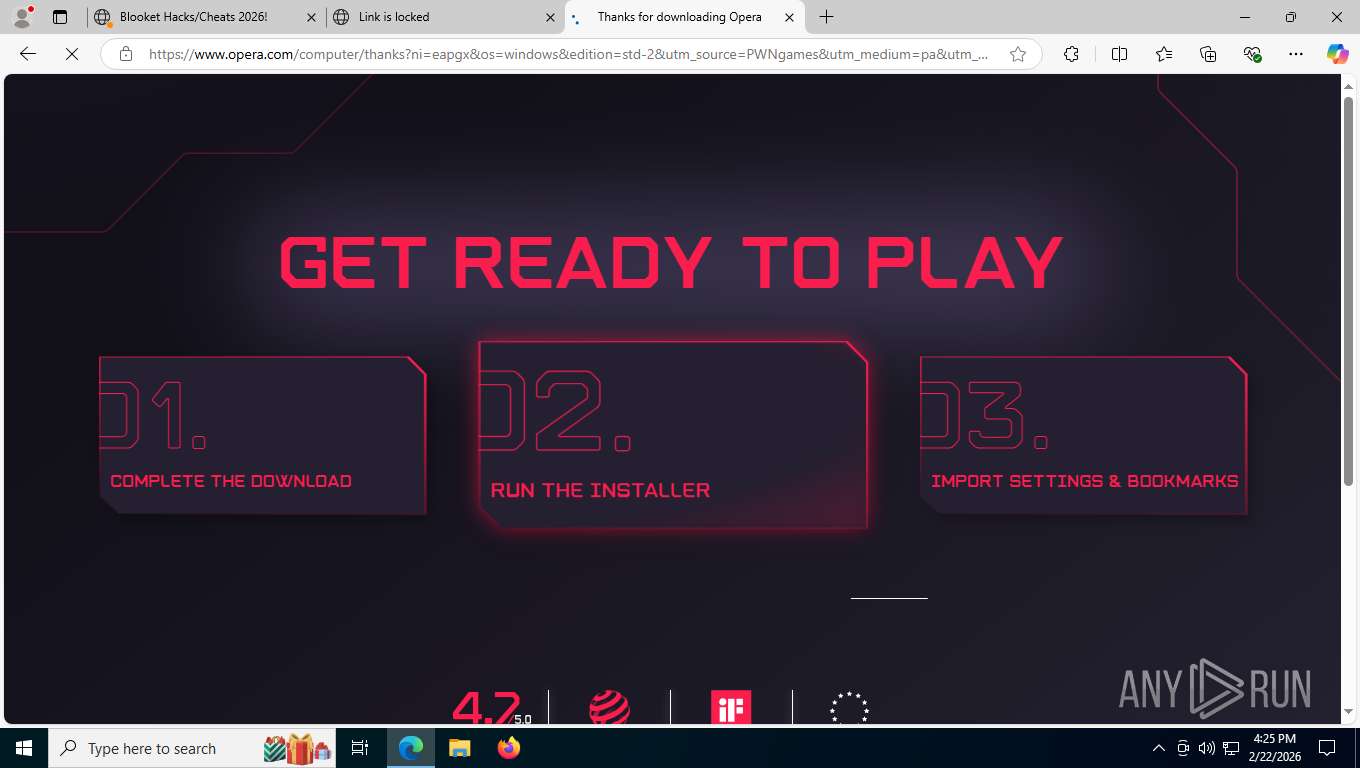Show hidden system tray icons
The image size is (1360, 768).
click(1159, 748)
